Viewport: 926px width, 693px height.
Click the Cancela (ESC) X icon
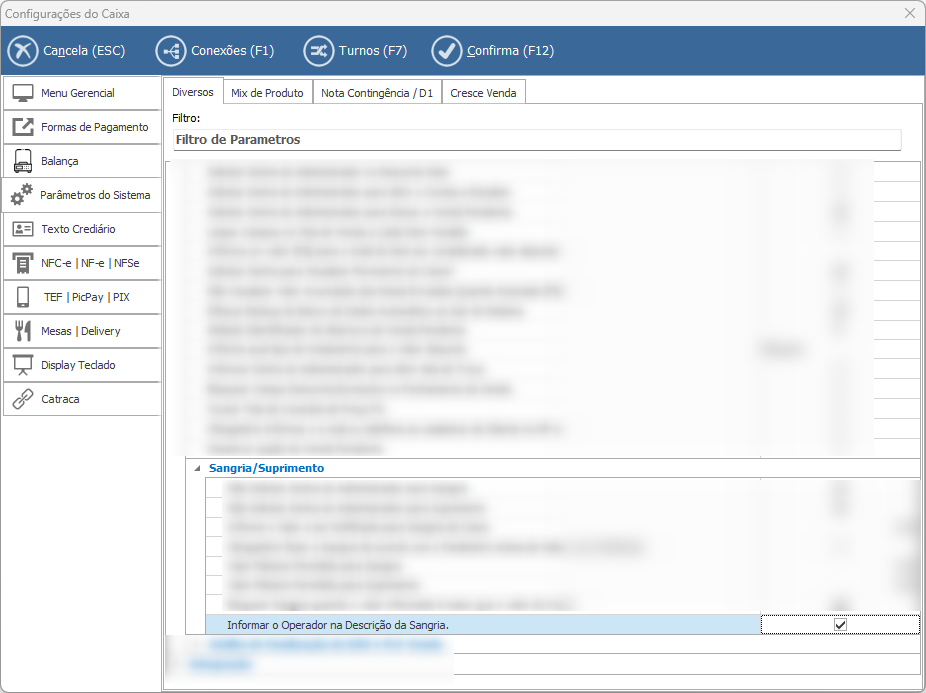[x=22, y=50]
